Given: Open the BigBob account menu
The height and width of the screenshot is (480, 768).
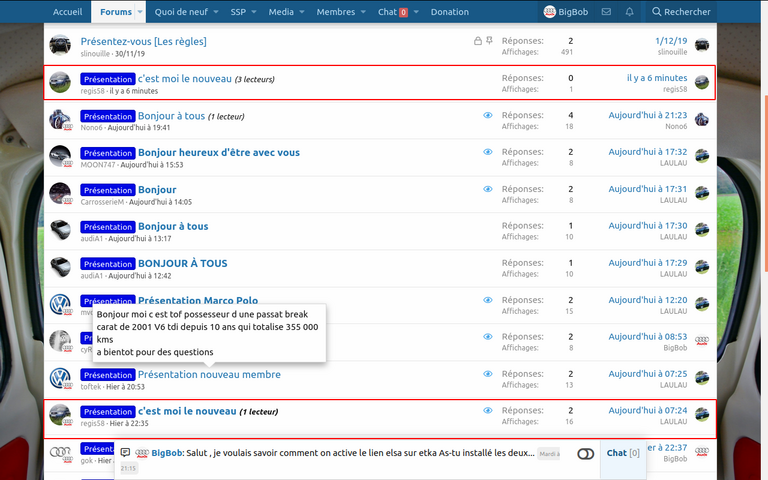Looking at the screenshot, I should coord(566,12).
